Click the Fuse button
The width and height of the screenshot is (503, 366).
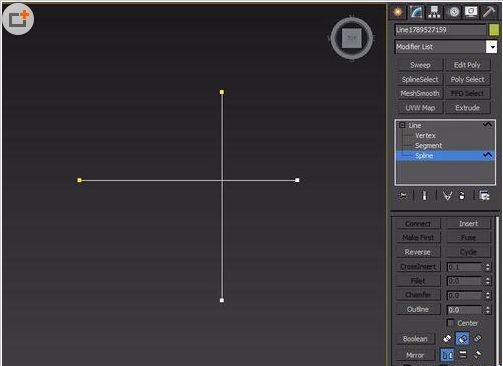pyautogui.click(x=468, y=238)
